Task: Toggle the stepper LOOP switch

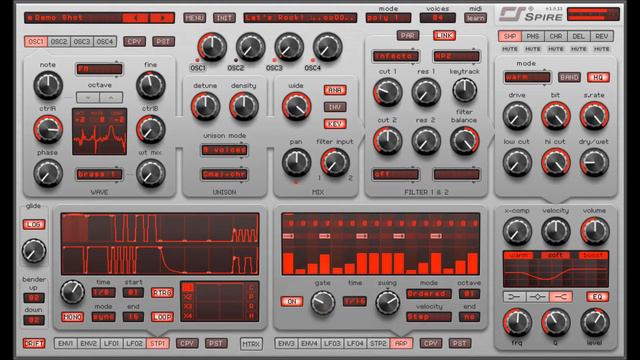Action: coord(162,317)
